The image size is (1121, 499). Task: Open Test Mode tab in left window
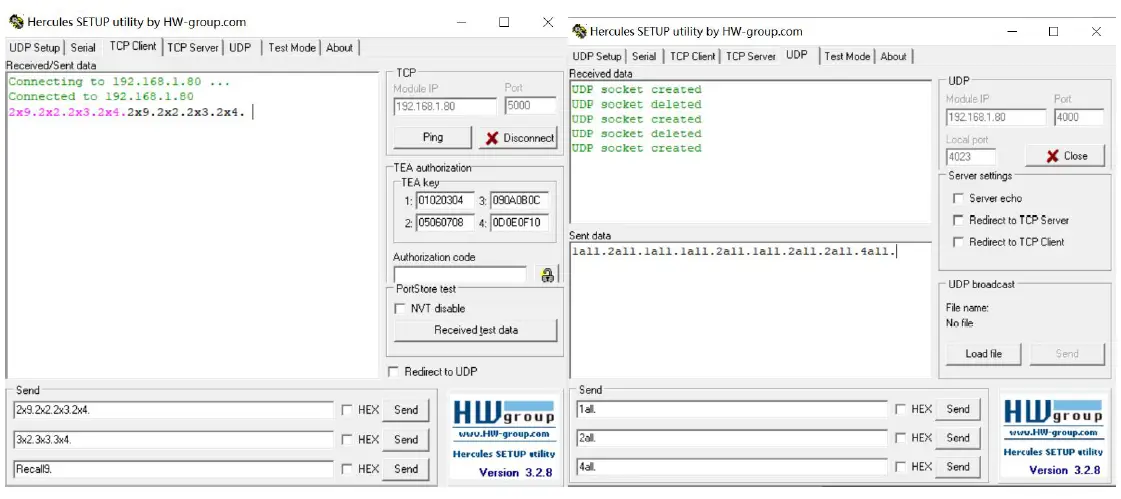(x=292, y=48)
